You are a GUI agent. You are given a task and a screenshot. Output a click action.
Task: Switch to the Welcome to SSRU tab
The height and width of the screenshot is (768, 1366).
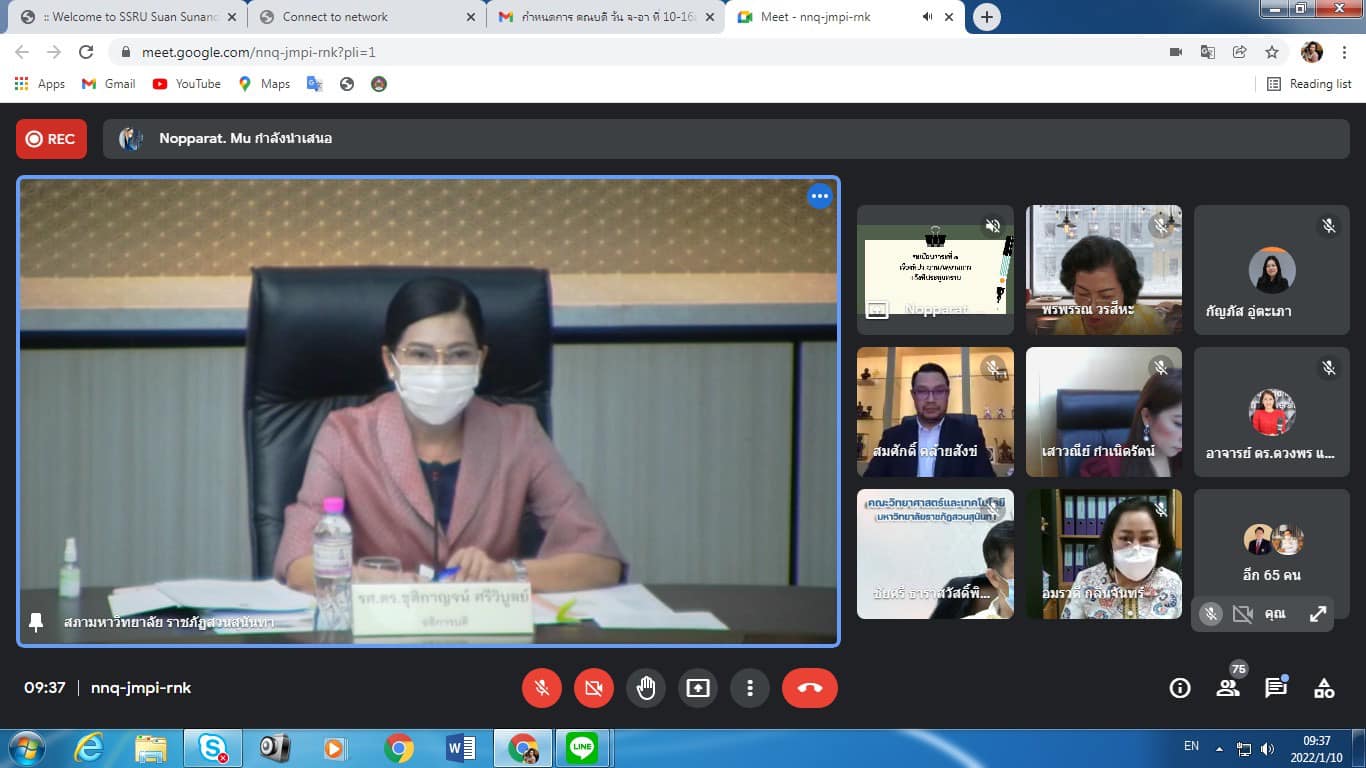click(x=130, y=17)
